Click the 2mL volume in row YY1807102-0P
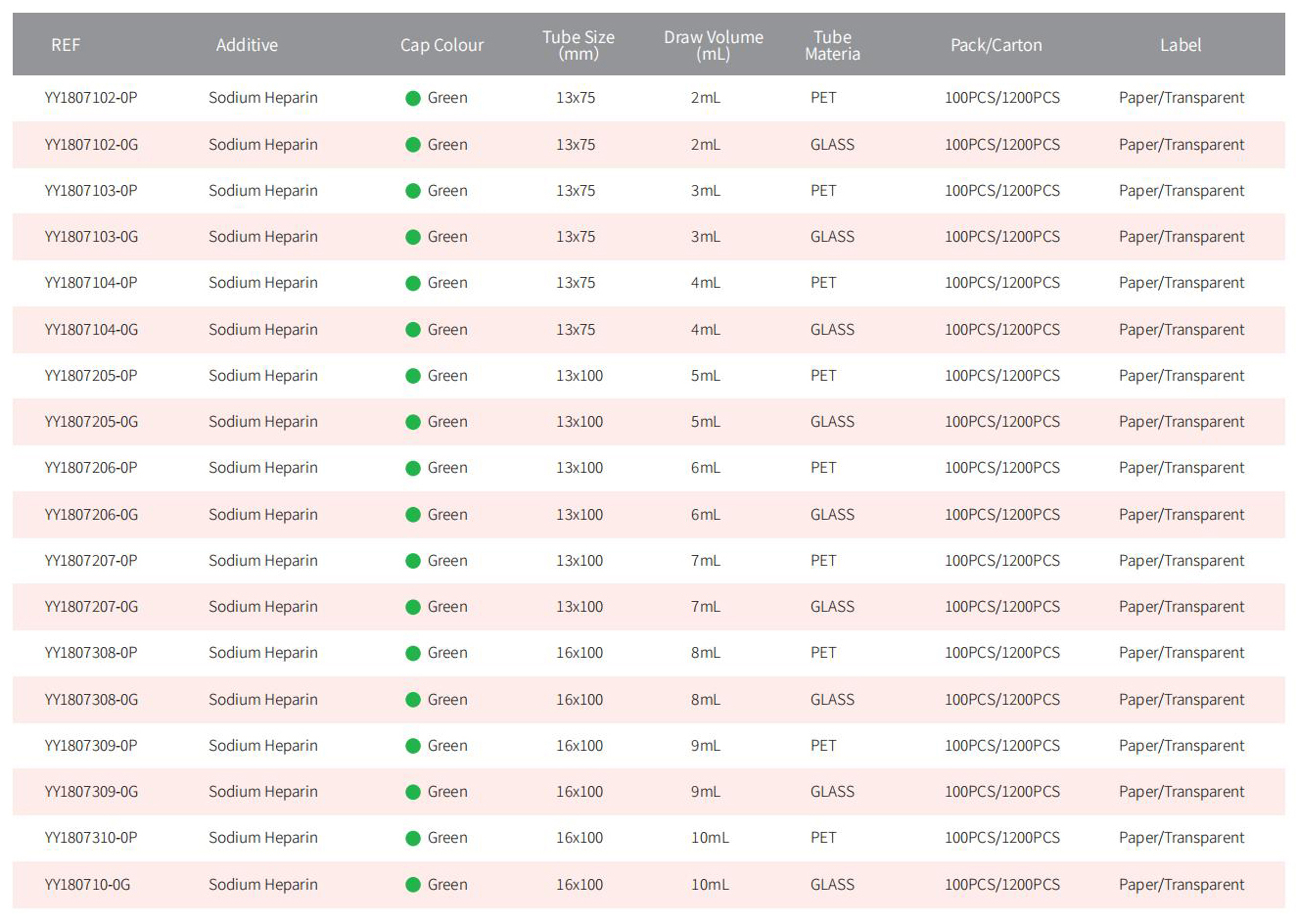1298x924 pixels. [x=706, y=98]
